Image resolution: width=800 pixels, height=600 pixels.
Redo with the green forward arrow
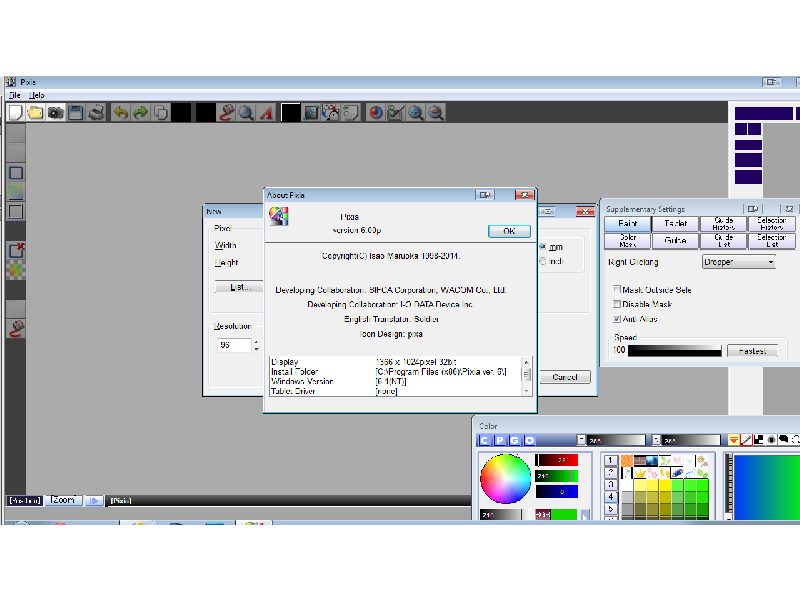pyautogui.click(x=140, y=113)
